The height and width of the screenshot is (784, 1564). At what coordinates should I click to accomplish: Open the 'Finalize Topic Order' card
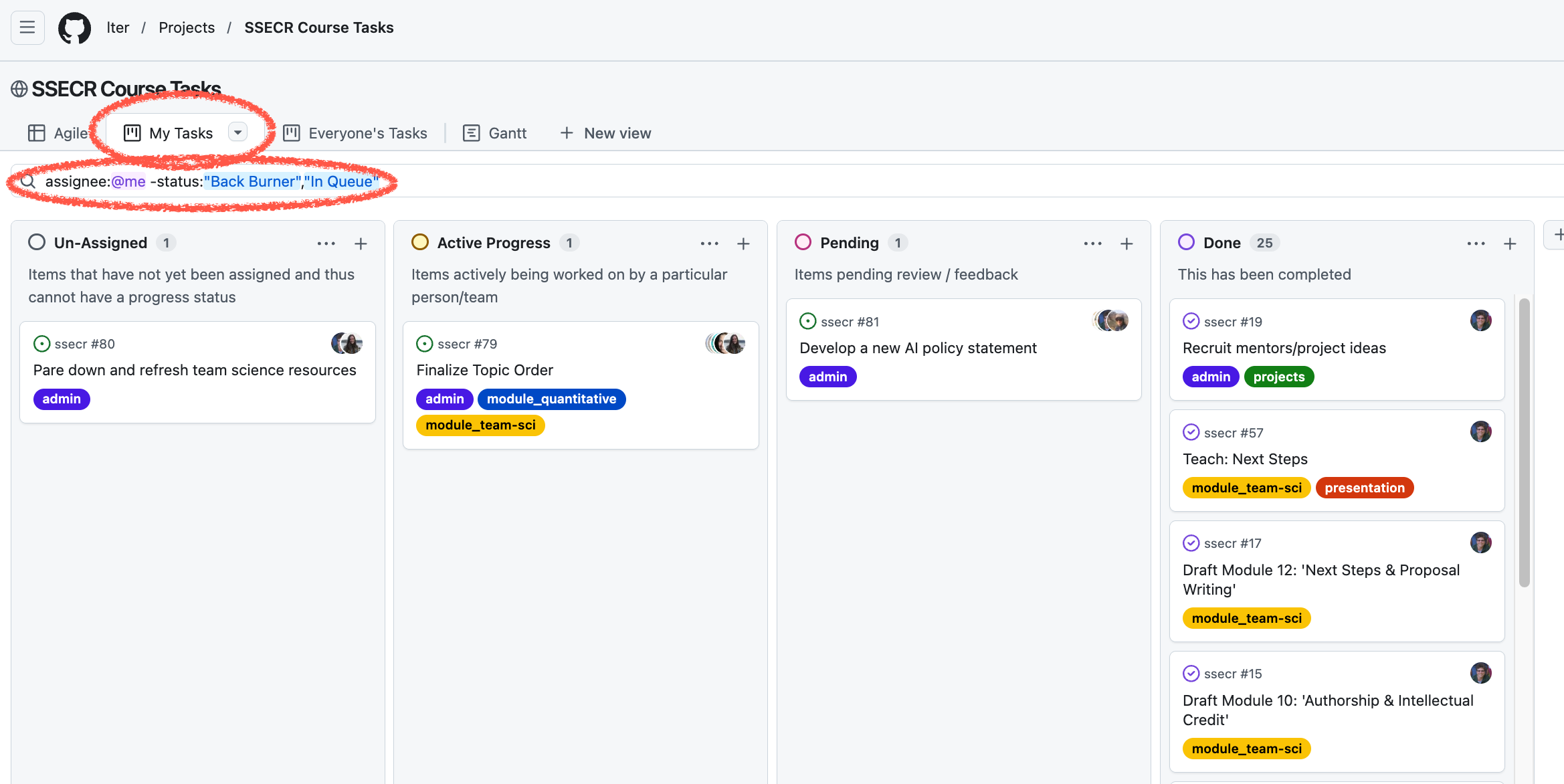click(x=485, y=370)
